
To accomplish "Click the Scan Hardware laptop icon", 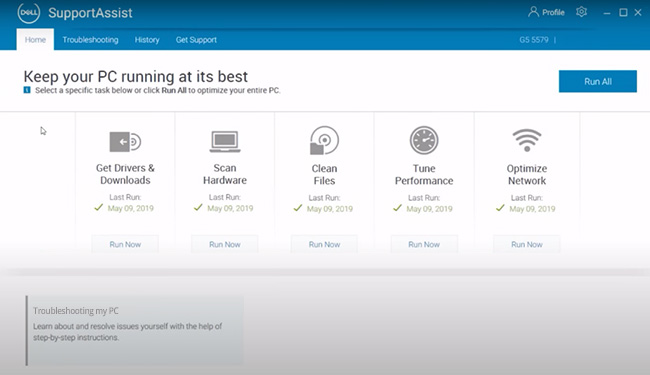I will (x=225, y=142).
